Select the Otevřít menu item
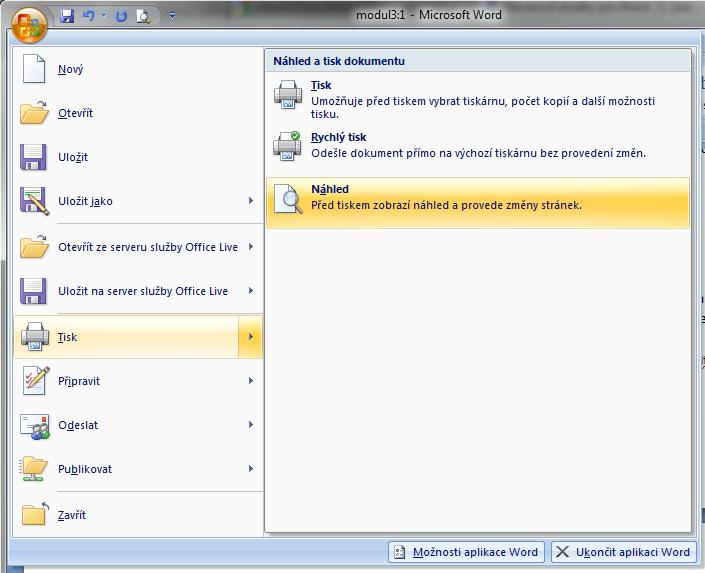705x573 pixels. (x=138, y=113)
